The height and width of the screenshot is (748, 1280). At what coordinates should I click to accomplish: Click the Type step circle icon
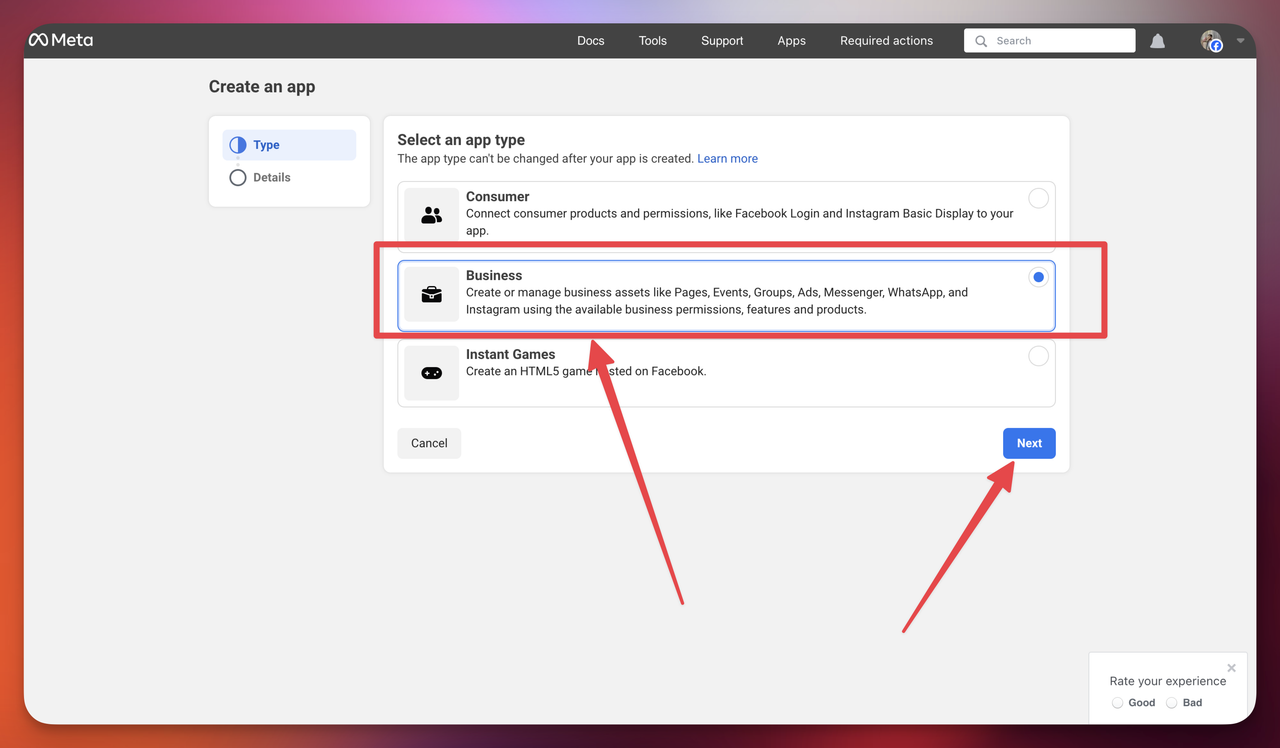pyautogui.click(x=238, y=145)
